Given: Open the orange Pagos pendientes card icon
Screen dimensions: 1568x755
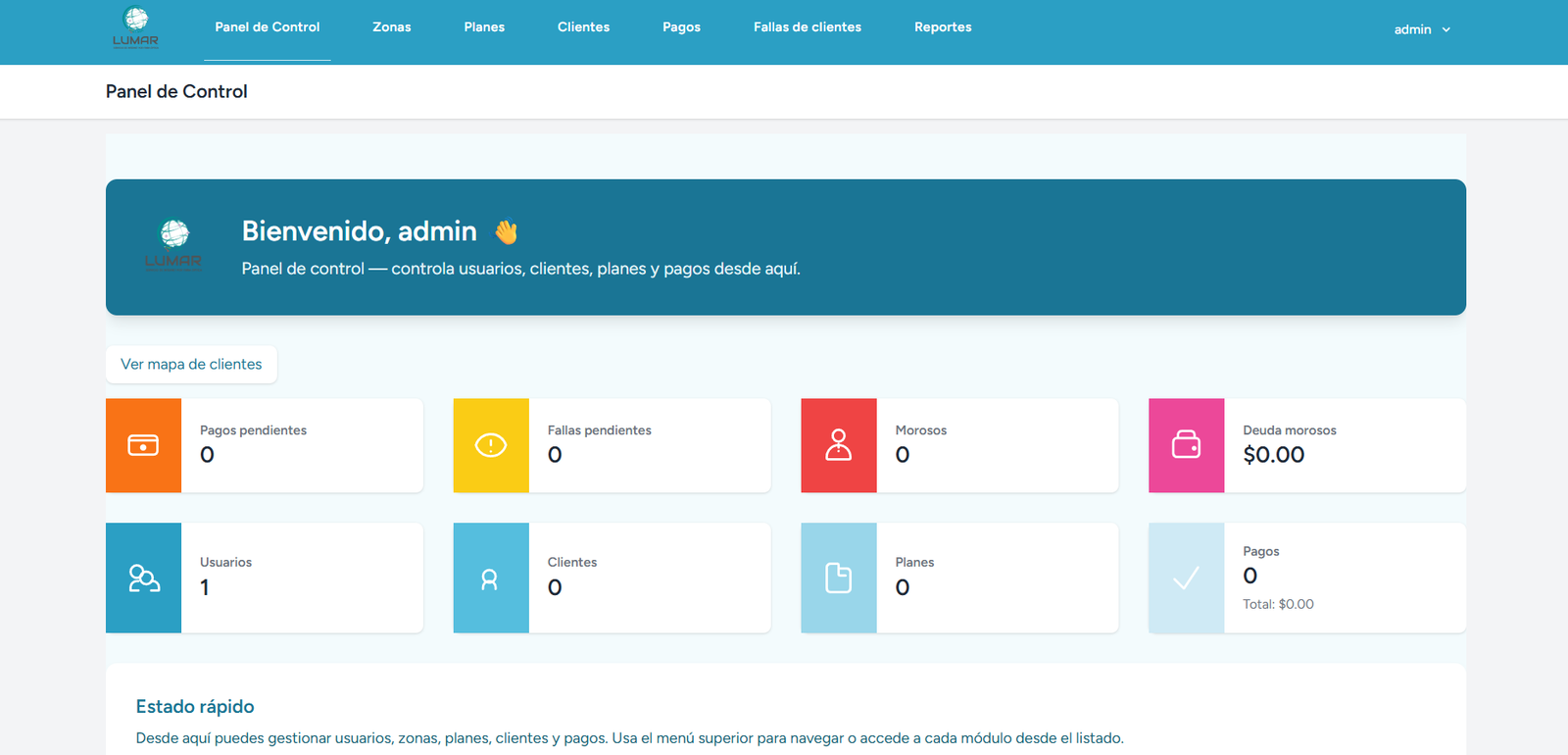Looking at the screenshot, I should [x=143, y=445].
